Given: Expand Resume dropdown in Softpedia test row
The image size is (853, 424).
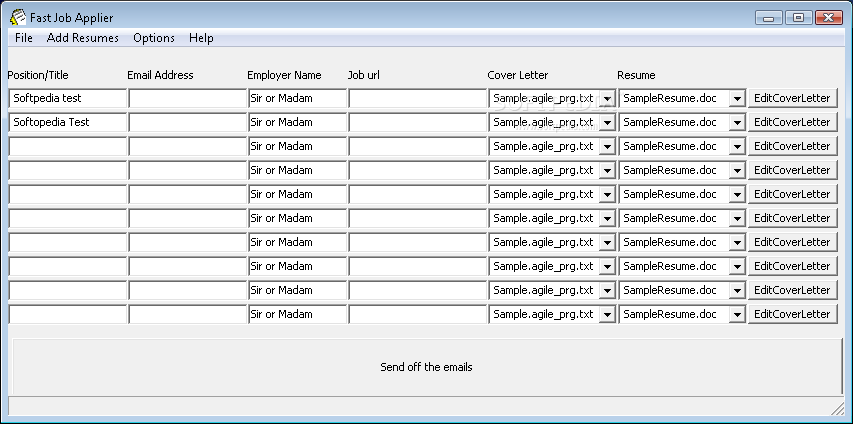Looking at the screenshot, I should (737, 99).
